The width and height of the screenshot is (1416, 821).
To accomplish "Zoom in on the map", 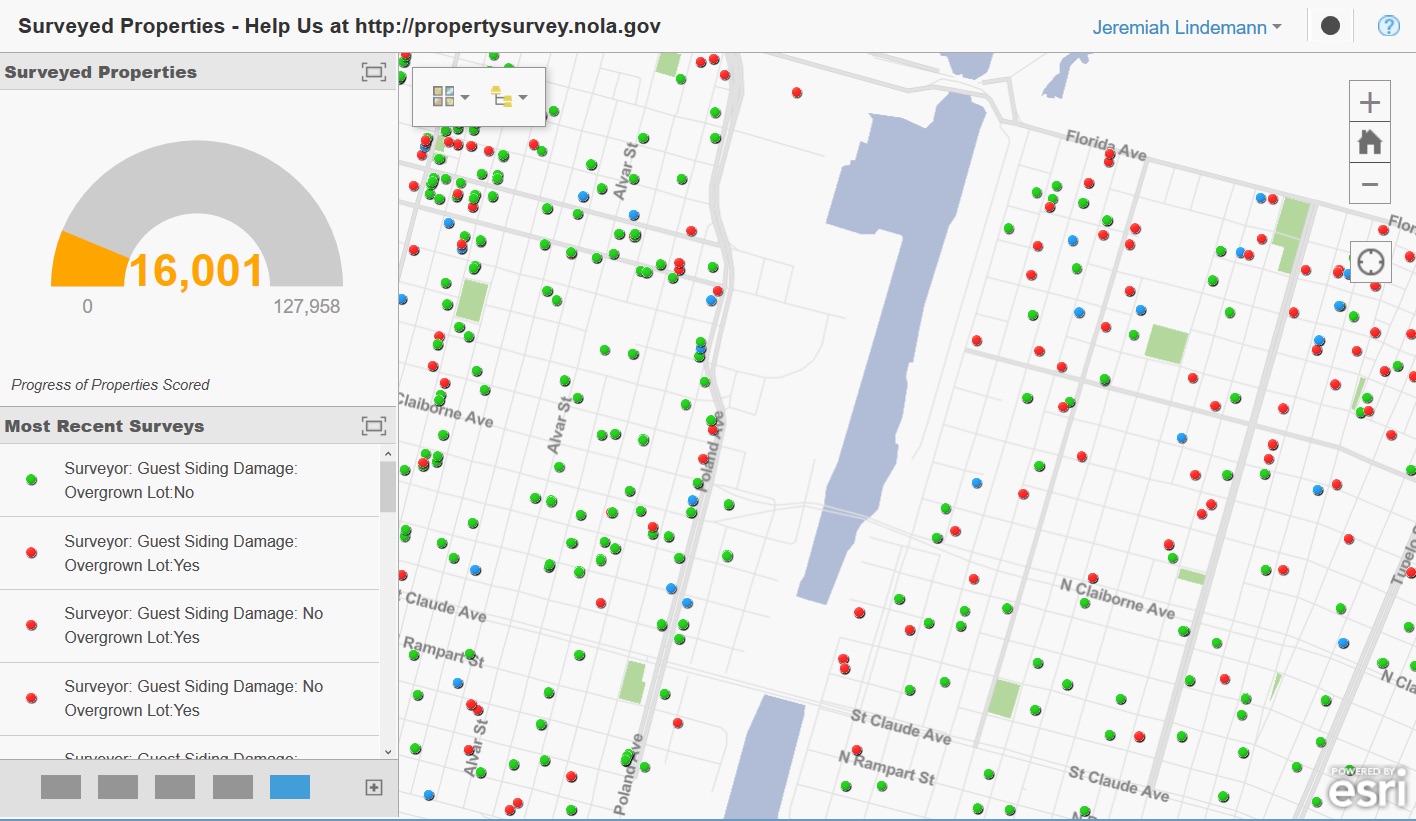I will 1370,102.
